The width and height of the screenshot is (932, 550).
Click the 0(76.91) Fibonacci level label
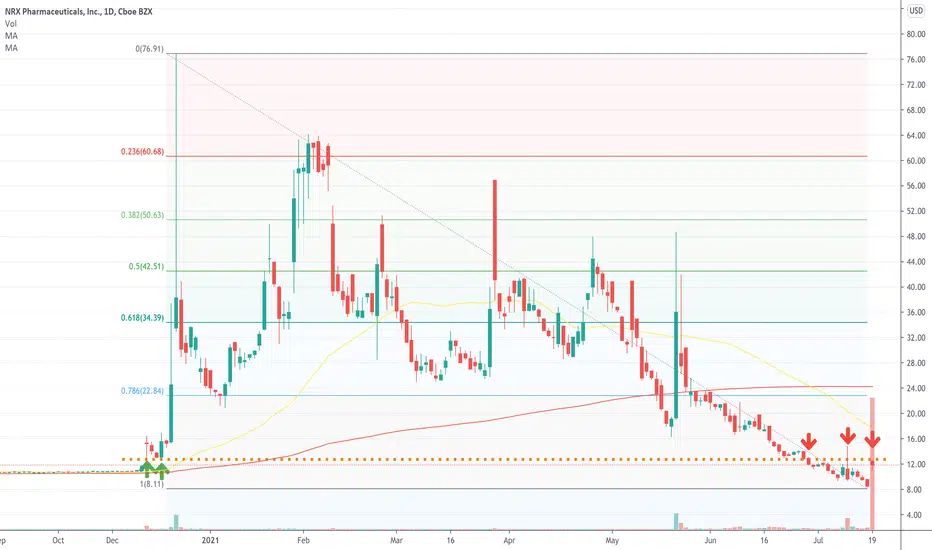pos(149,49)
